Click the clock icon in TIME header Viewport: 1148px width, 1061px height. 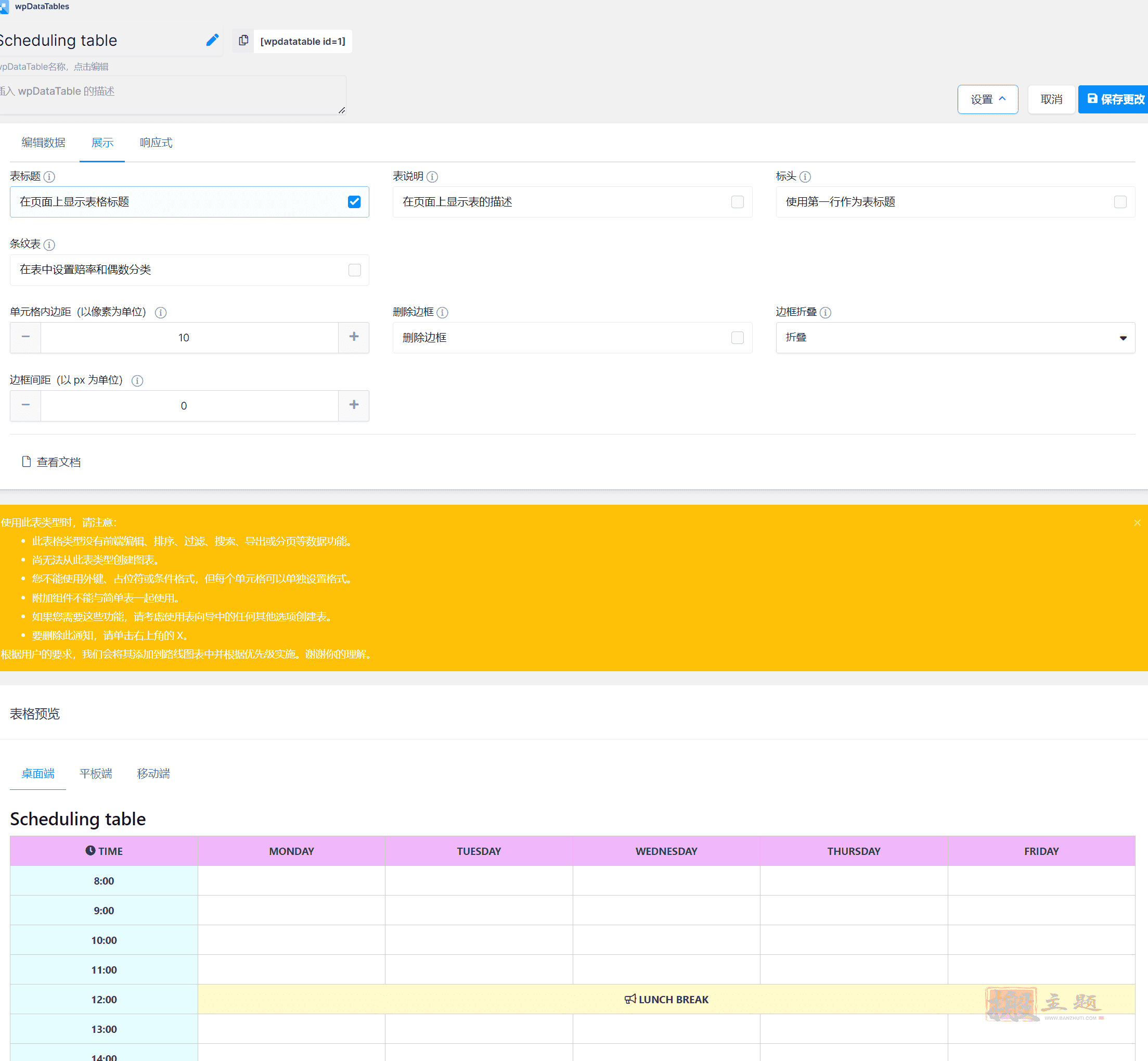tap(90, 850)
